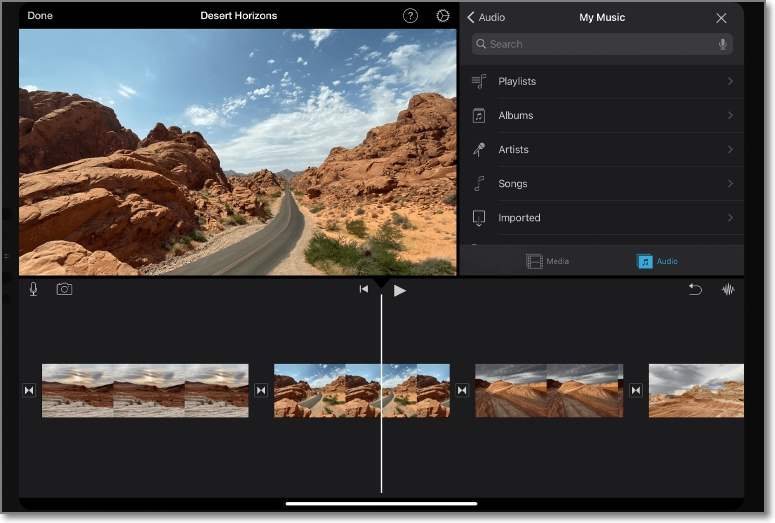Expand Imported chevron

(731, 218)
